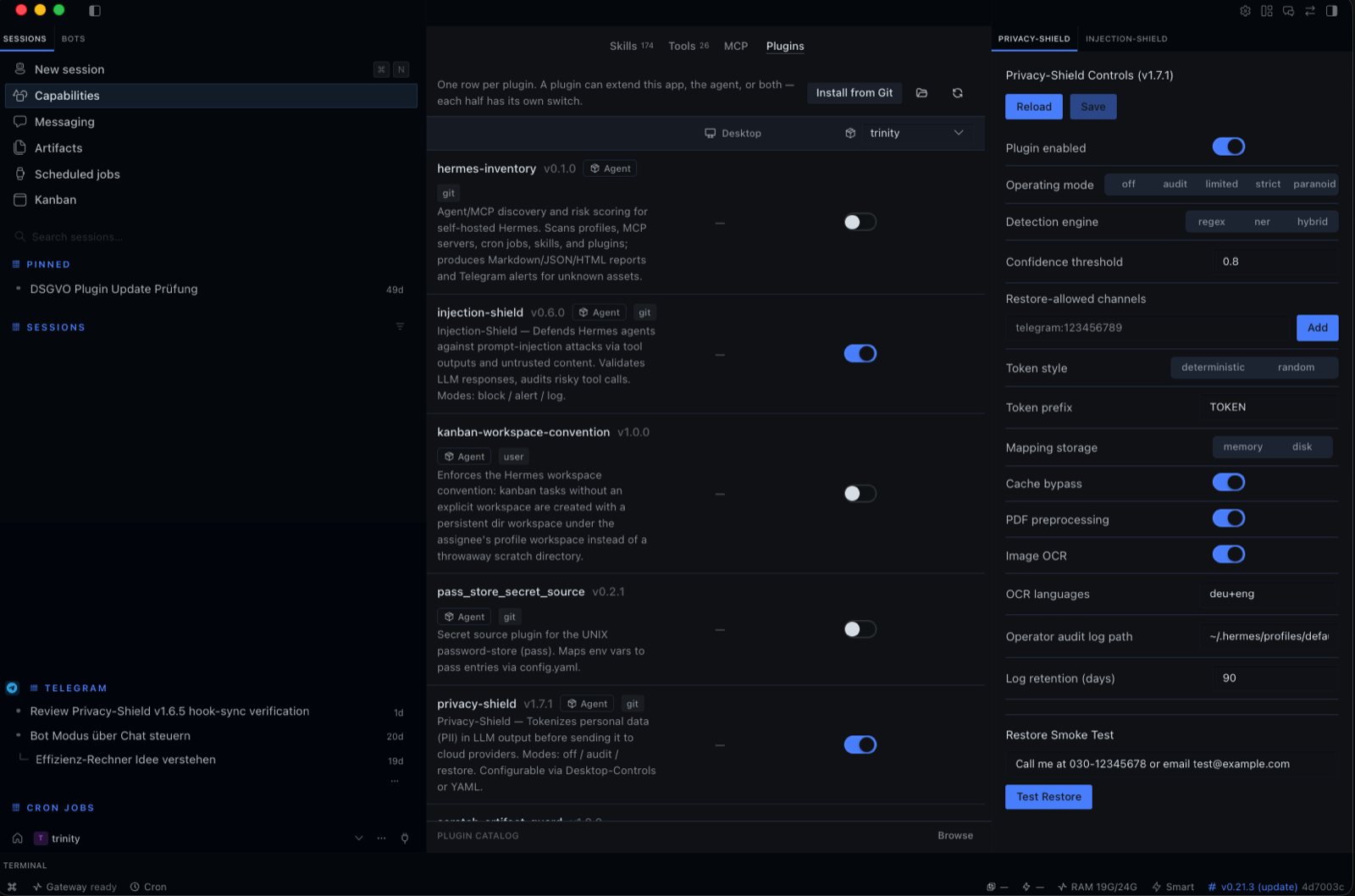The image size is (1355, 896).
Task: Click the Confidence threshold value field
Action: coord(1275,262)
